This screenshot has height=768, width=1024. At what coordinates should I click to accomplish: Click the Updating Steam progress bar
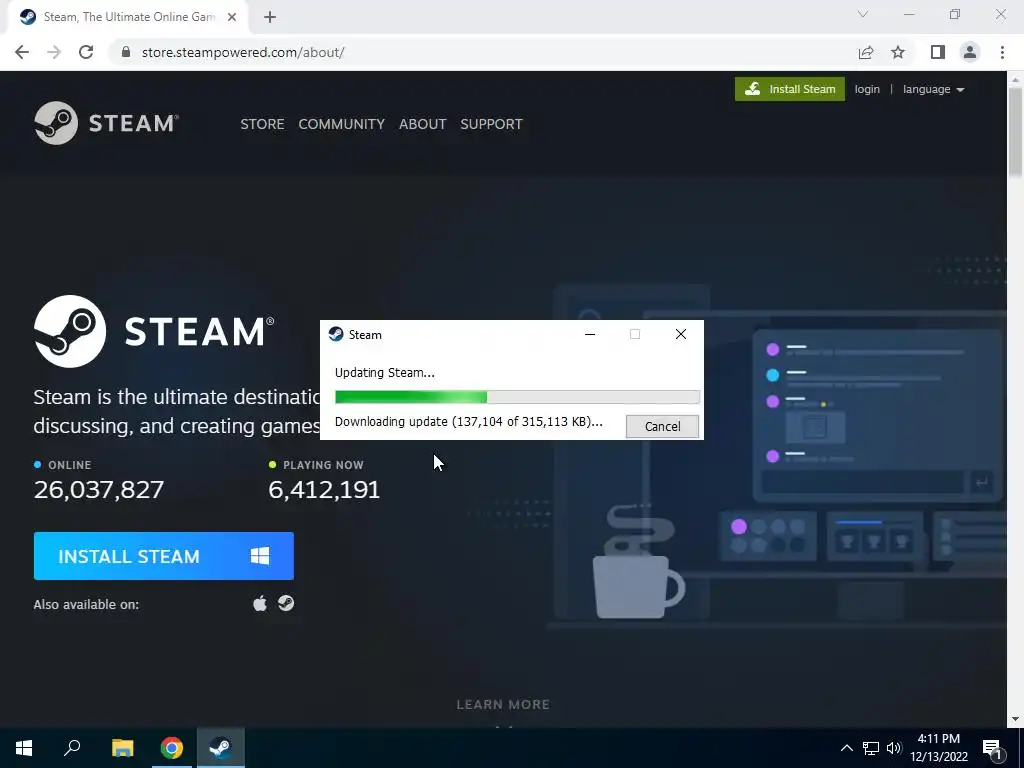pos(517,397)
